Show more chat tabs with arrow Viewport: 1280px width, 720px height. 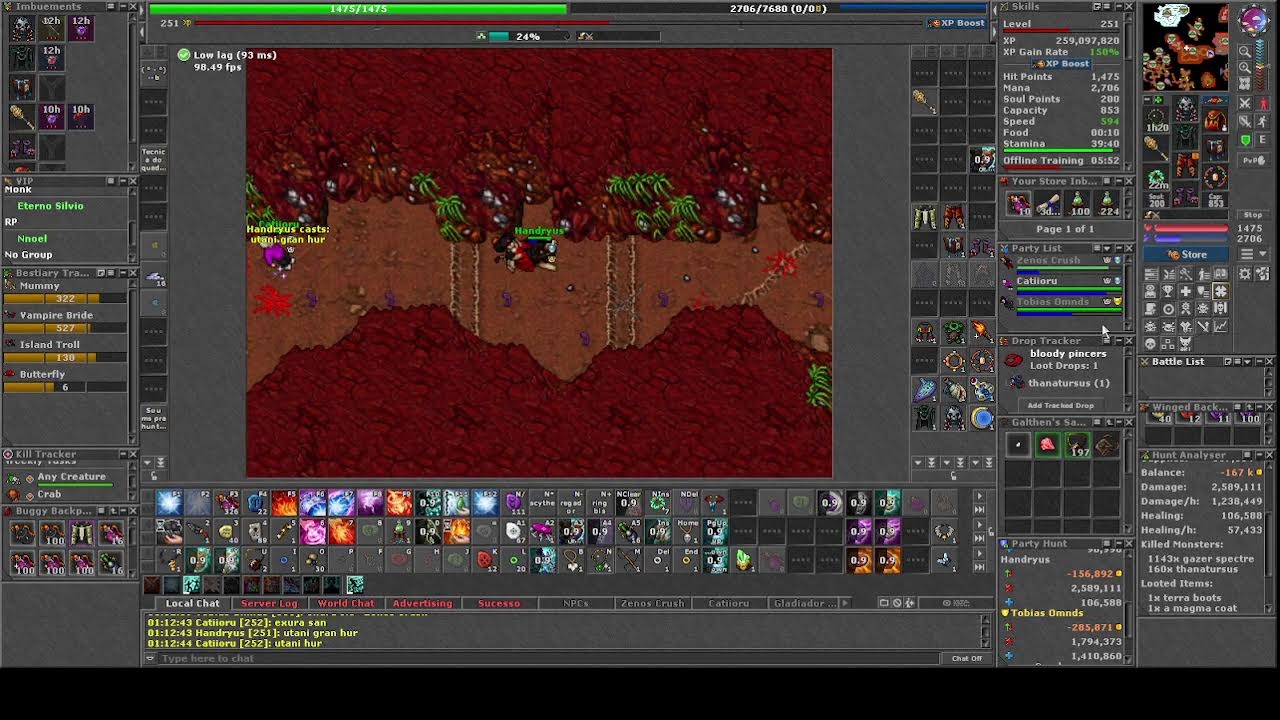pyautogui.click(x=846, y=603)
